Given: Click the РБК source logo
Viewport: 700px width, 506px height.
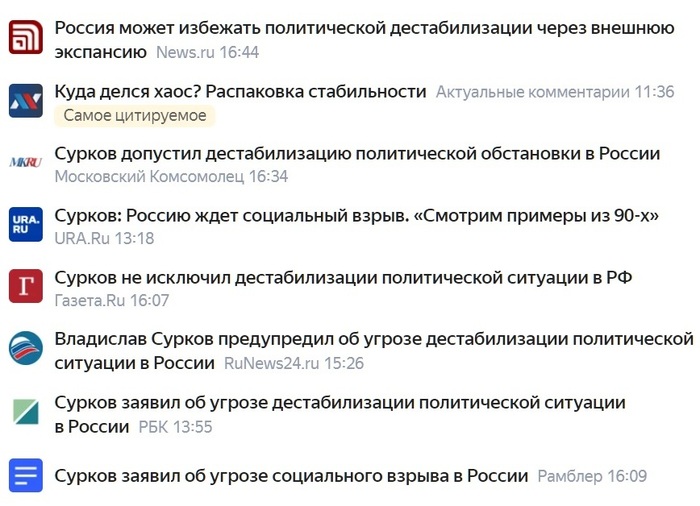Looking at the screenshot, I should coord(25,411).
